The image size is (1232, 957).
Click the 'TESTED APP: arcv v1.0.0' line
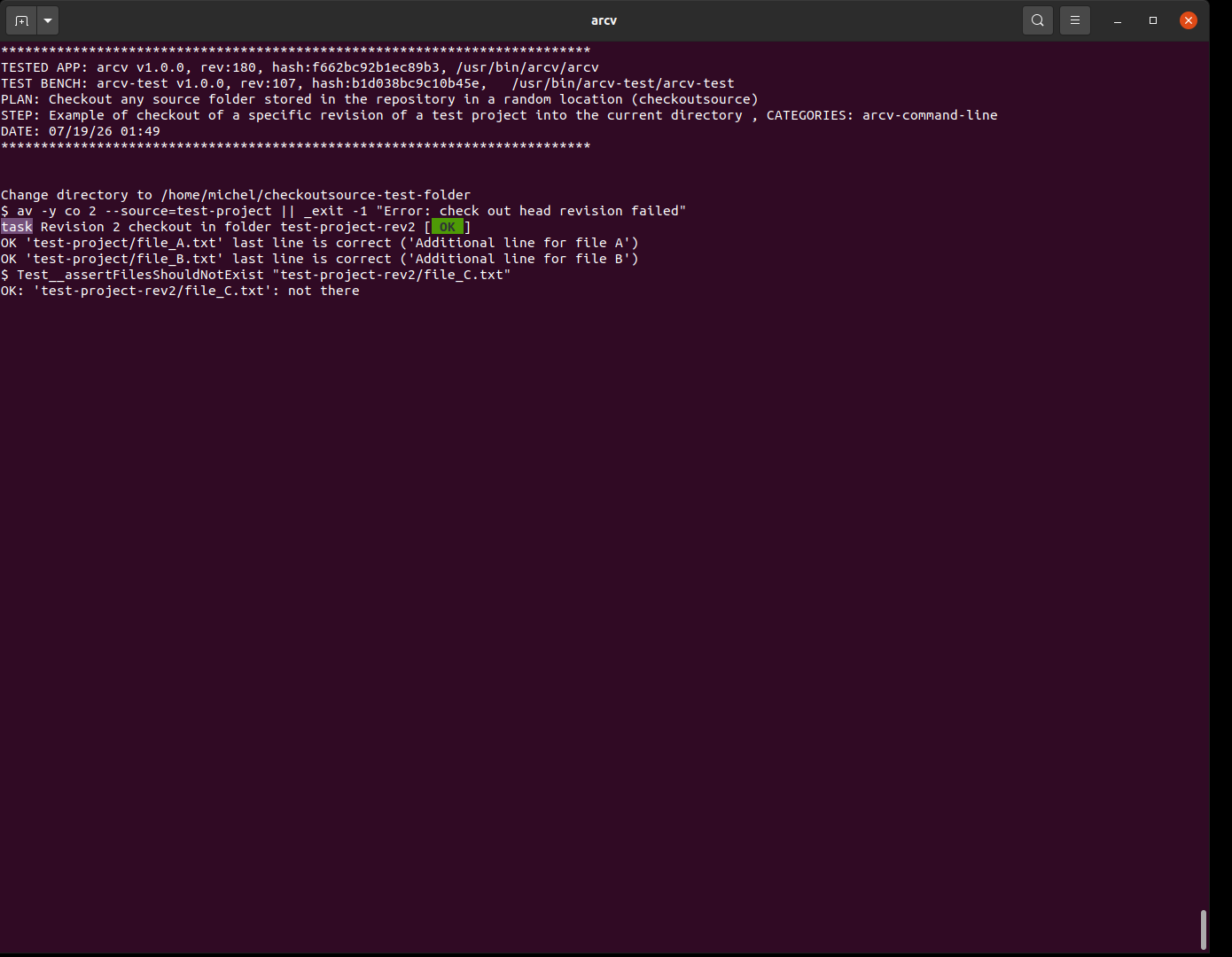(300, 67)
